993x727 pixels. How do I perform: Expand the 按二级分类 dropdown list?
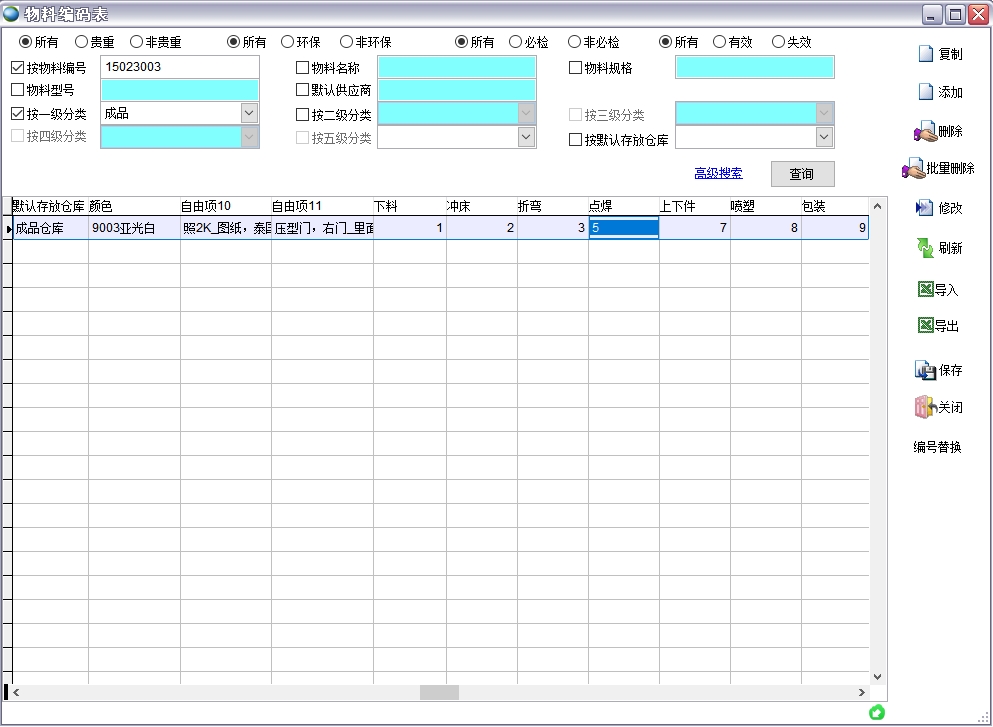pos(526,114)
